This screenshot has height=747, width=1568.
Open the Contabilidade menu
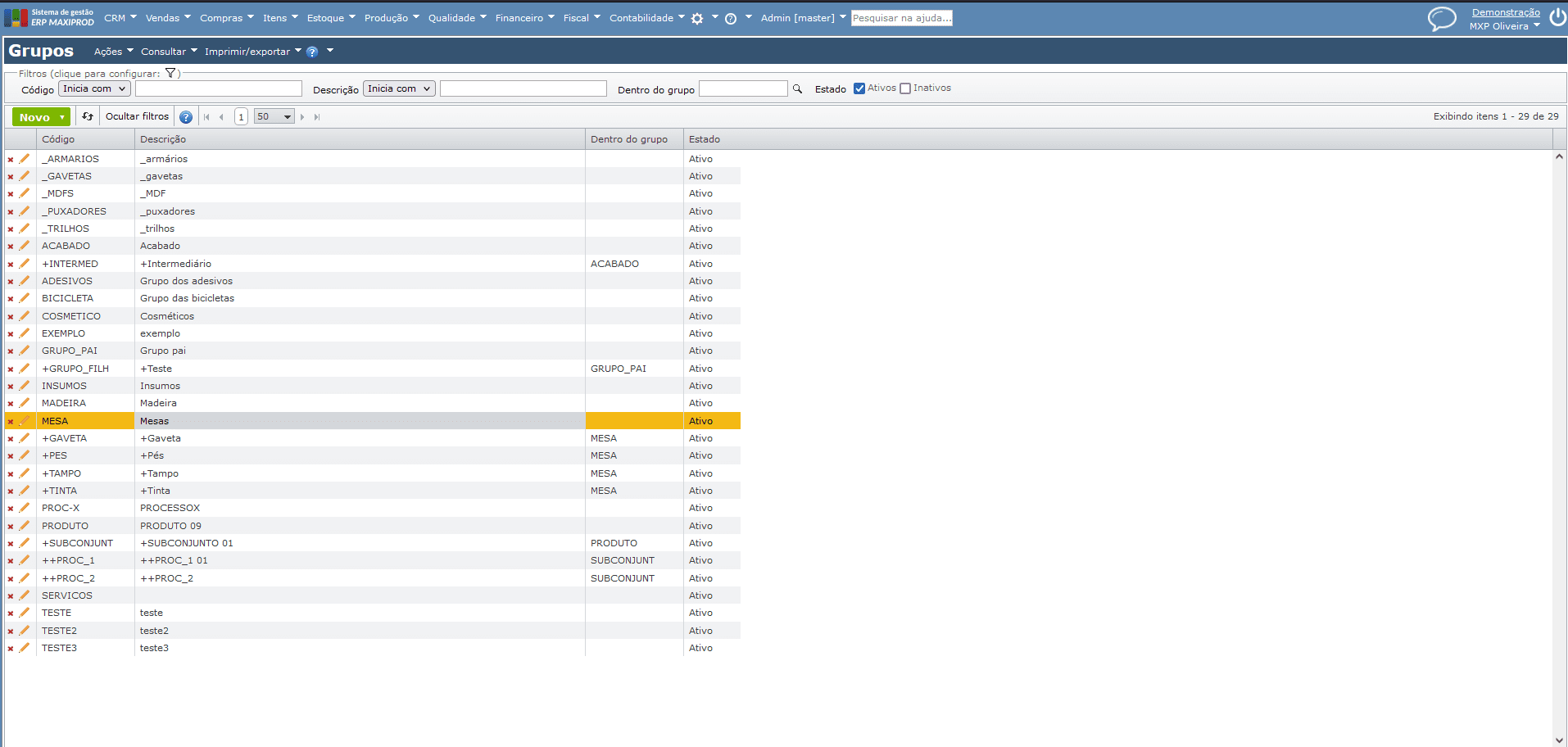point(647,18)
